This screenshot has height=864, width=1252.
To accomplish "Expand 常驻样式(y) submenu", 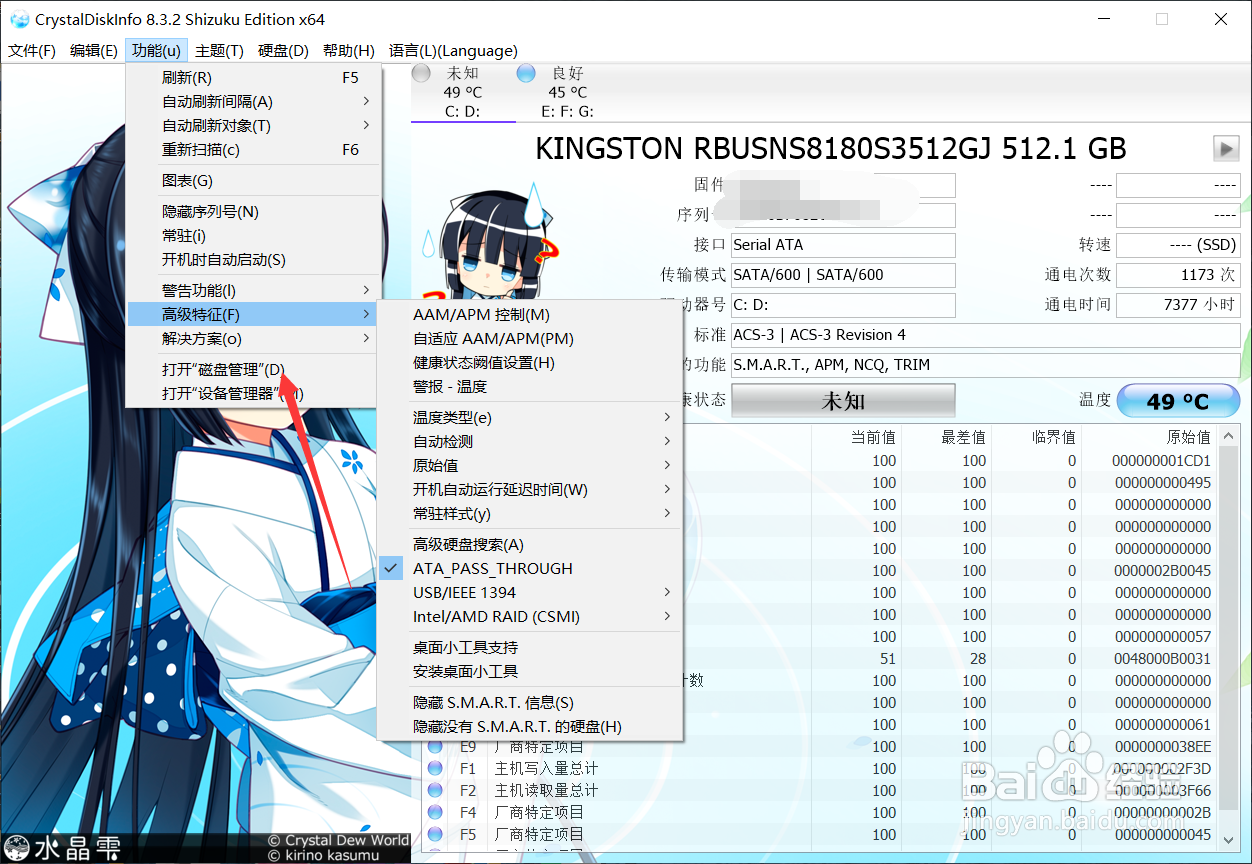I will pyautogui.click(x=529, y=514).
